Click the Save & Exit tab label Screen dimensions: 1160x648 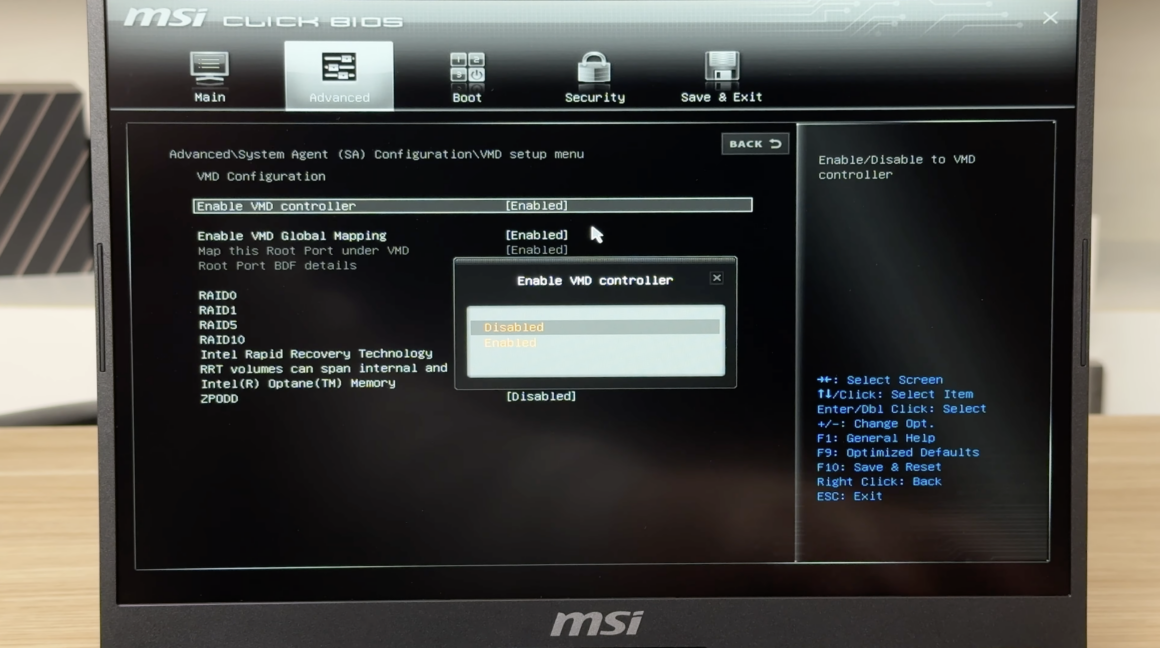[721, 97]
